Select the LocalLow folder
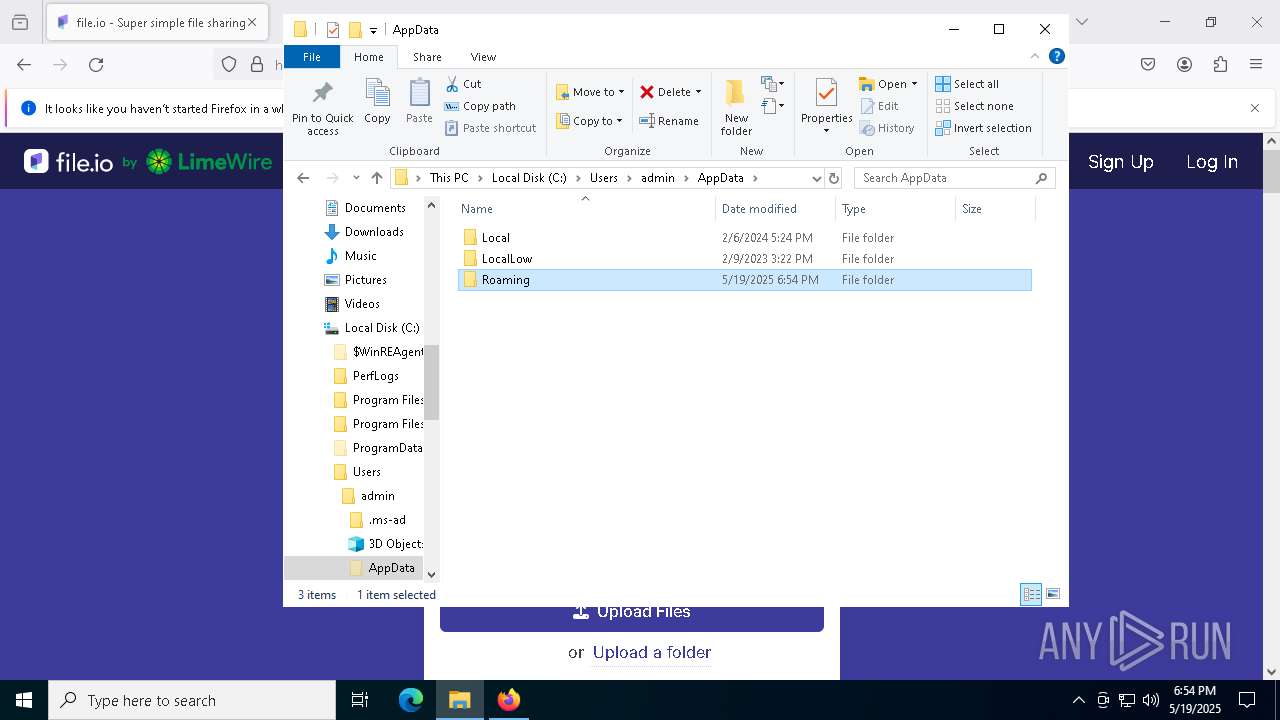Screen dimensions: 1280x720 tap(745, 259)
